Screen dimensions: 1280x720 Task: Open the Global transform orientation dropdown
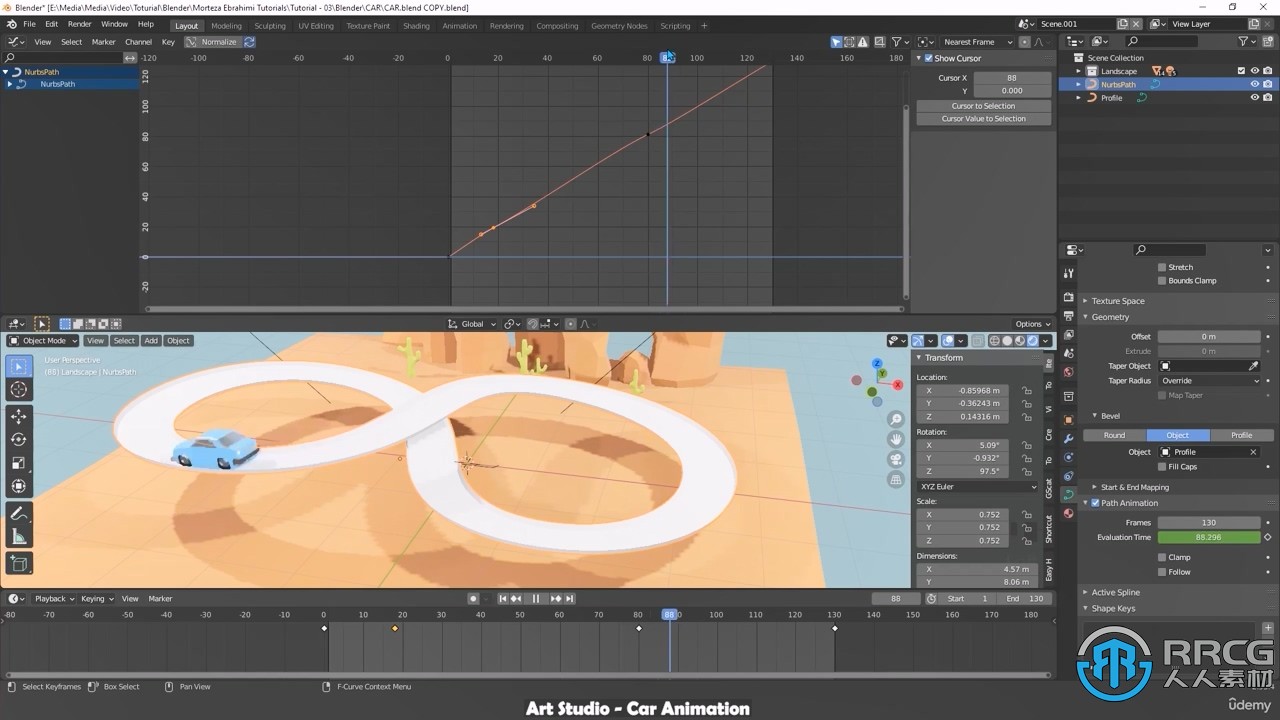pyautogui.click(x=471, y=324)
